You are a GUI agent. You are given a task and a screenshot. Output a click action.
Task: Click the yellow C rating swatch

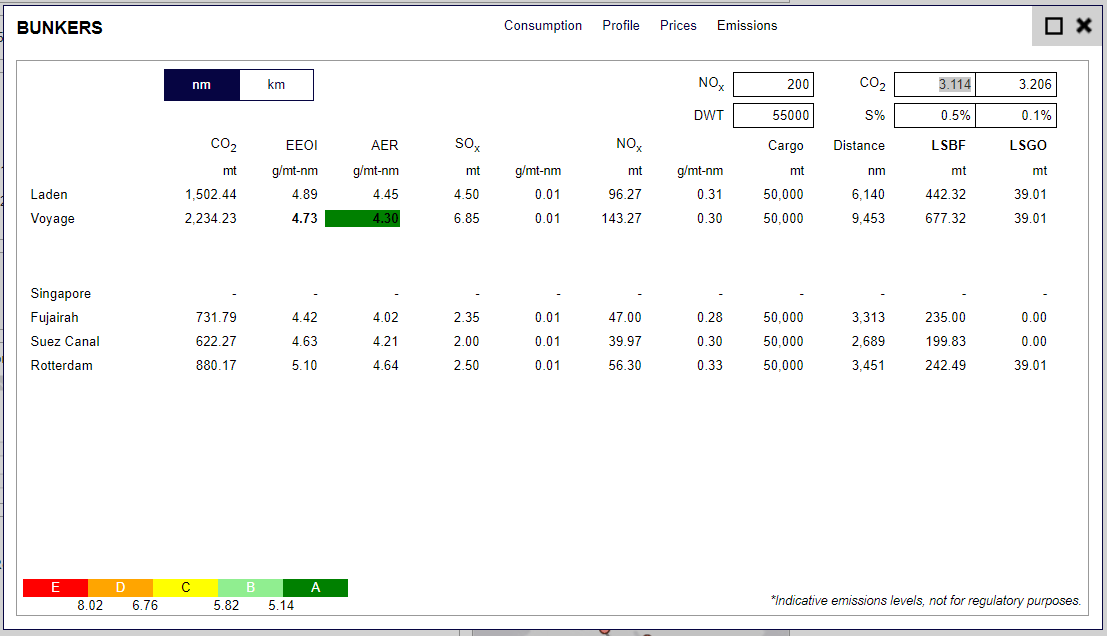tap(185, 588)
